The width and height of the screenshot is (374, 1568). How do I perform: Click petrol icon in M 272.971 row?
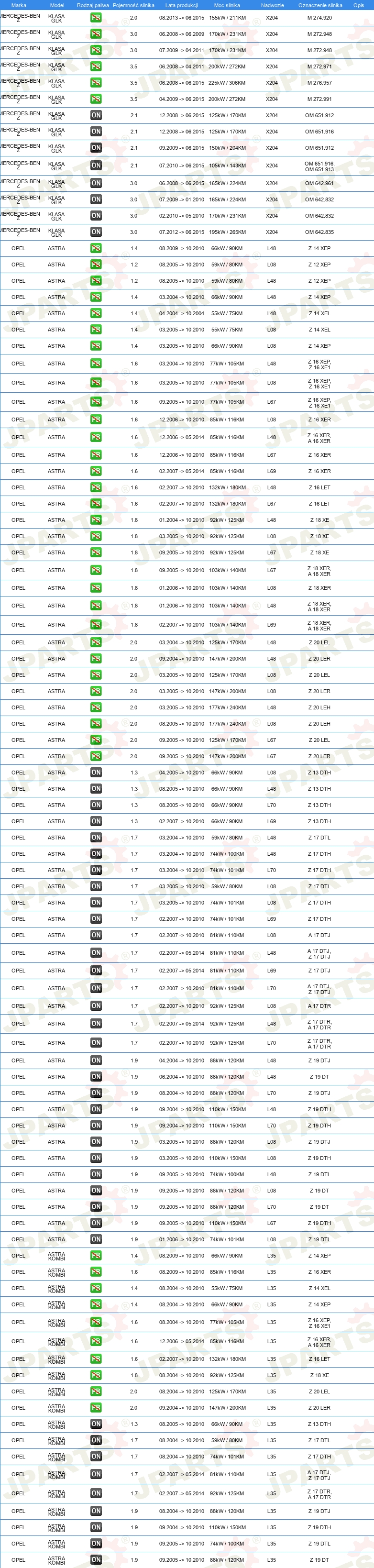[x=96, y=66]
